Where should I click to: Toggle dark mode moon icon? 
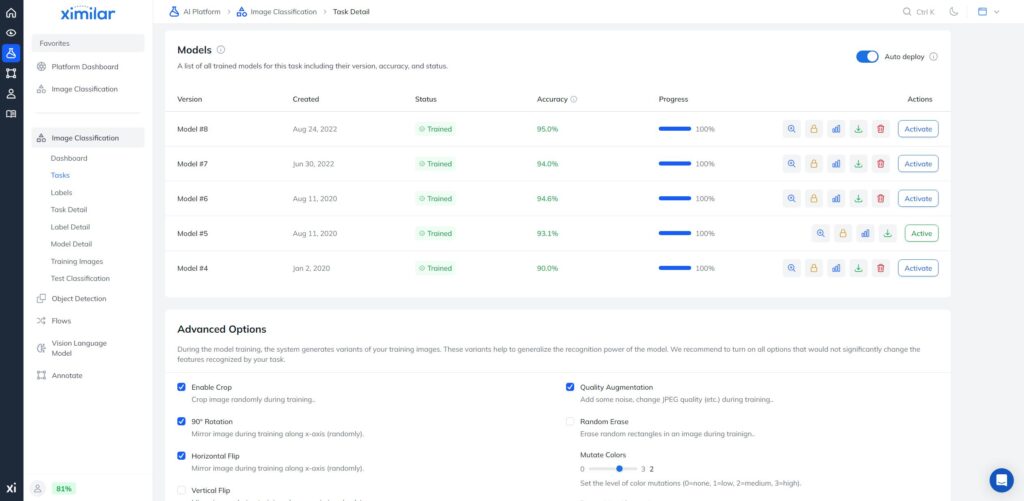[x=953, y=12]
